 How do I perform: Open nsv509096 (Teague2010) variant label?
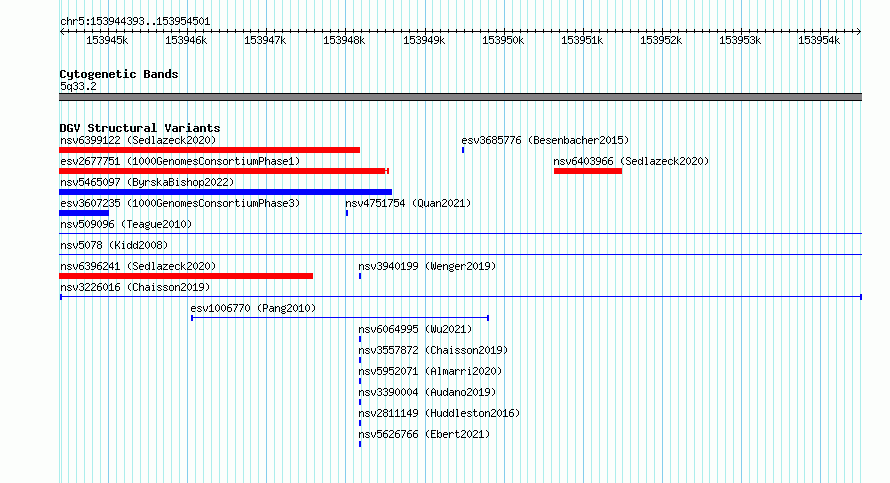pyautogui.click(x=126, y=224)
